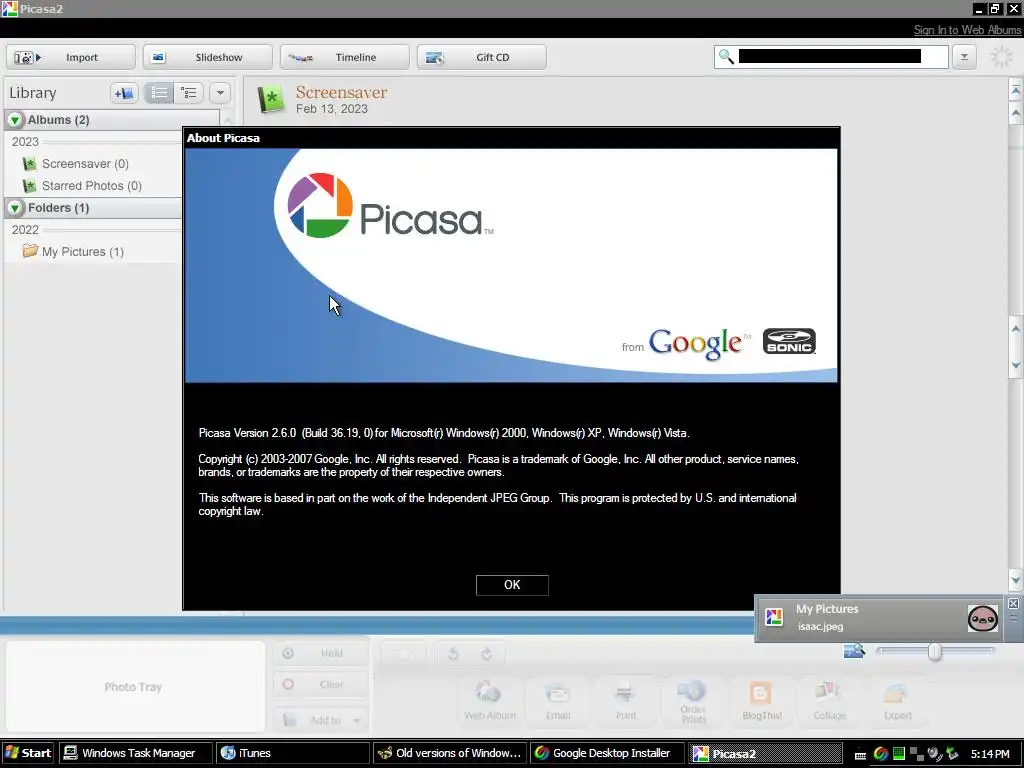Image resolution: width=1024 pixels, height=768 pixels.
Task: Click the Picasa2 title bar icon
Action: pyautogui.click(x=8, y=8)
